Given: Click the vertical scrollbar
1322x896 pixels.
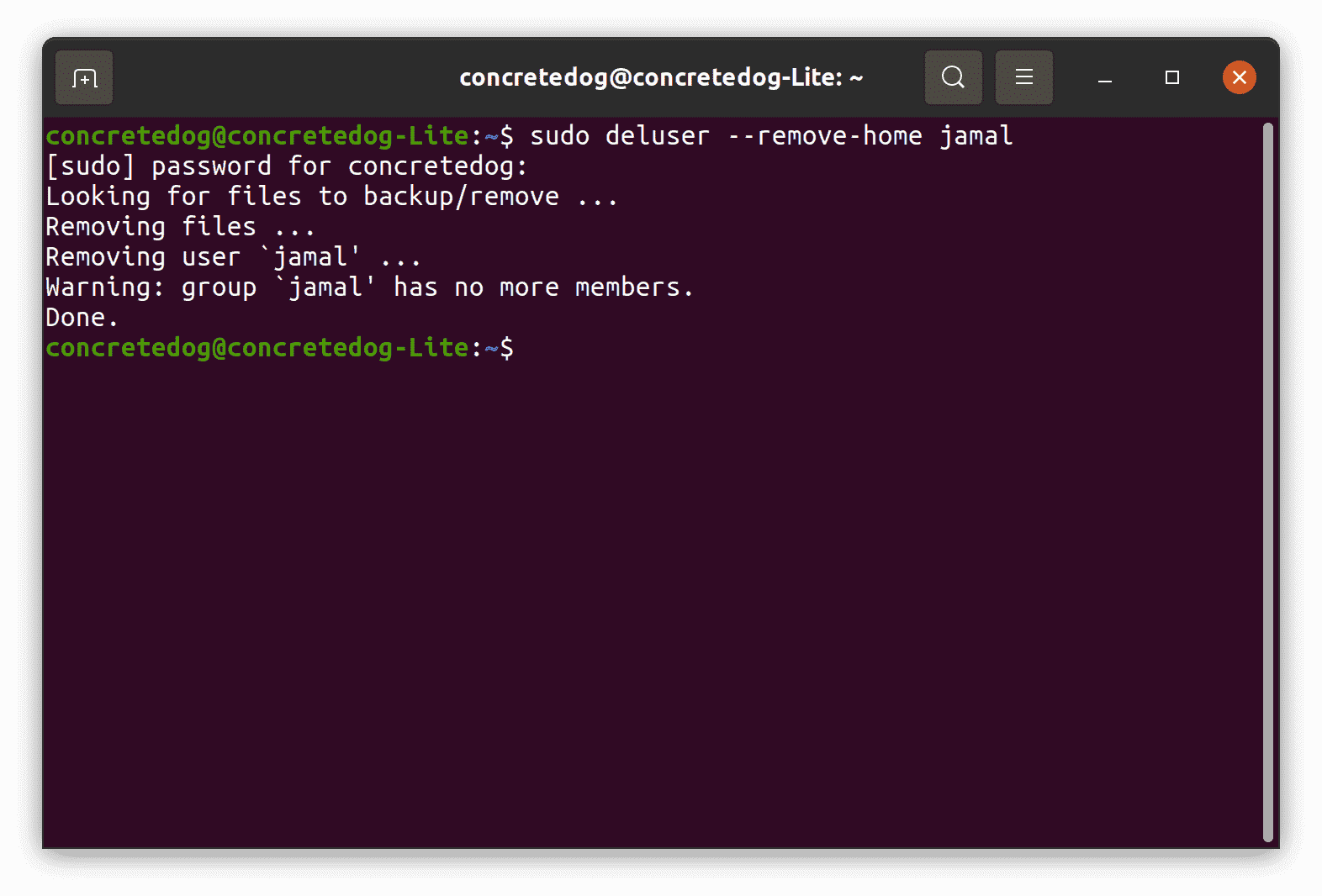Looking at the screenshot, I should (1267, 482).
